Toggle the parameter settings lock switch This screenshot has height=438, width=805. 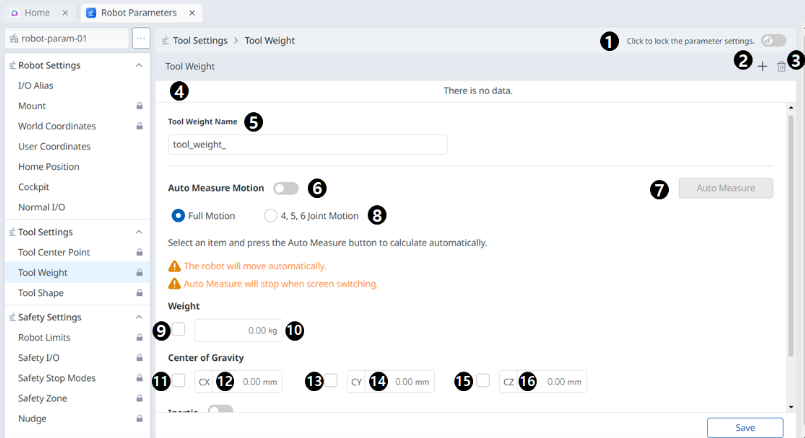[772, 41]
